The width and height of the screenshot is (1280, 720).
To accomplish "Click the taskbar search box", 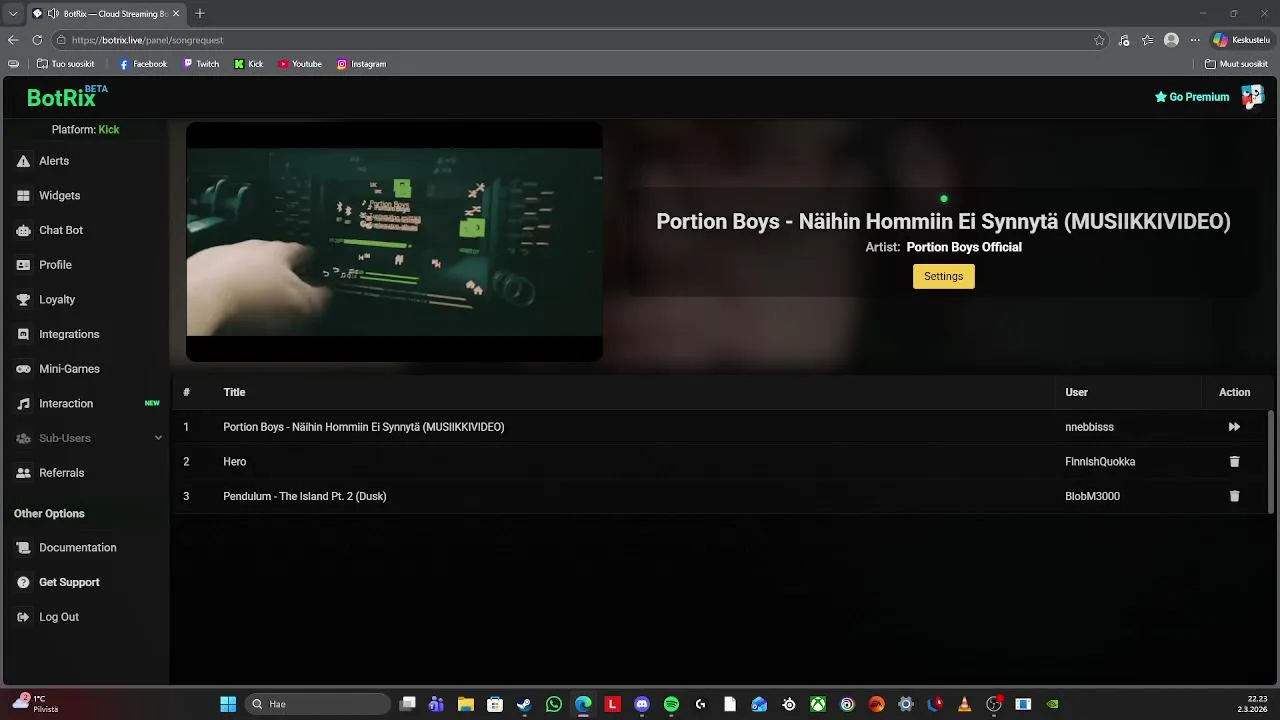I will click(318, 704).
